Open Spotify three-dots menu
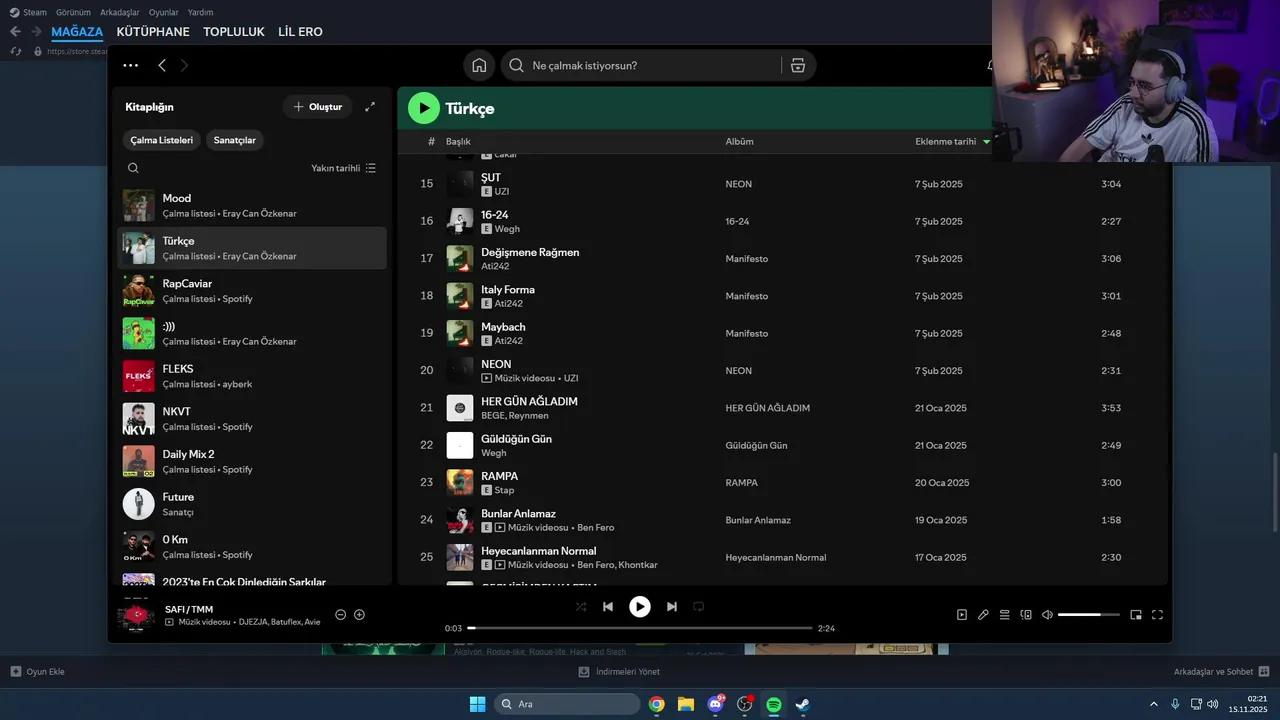This screenshot has width=1280, height=720. (131, 65)
